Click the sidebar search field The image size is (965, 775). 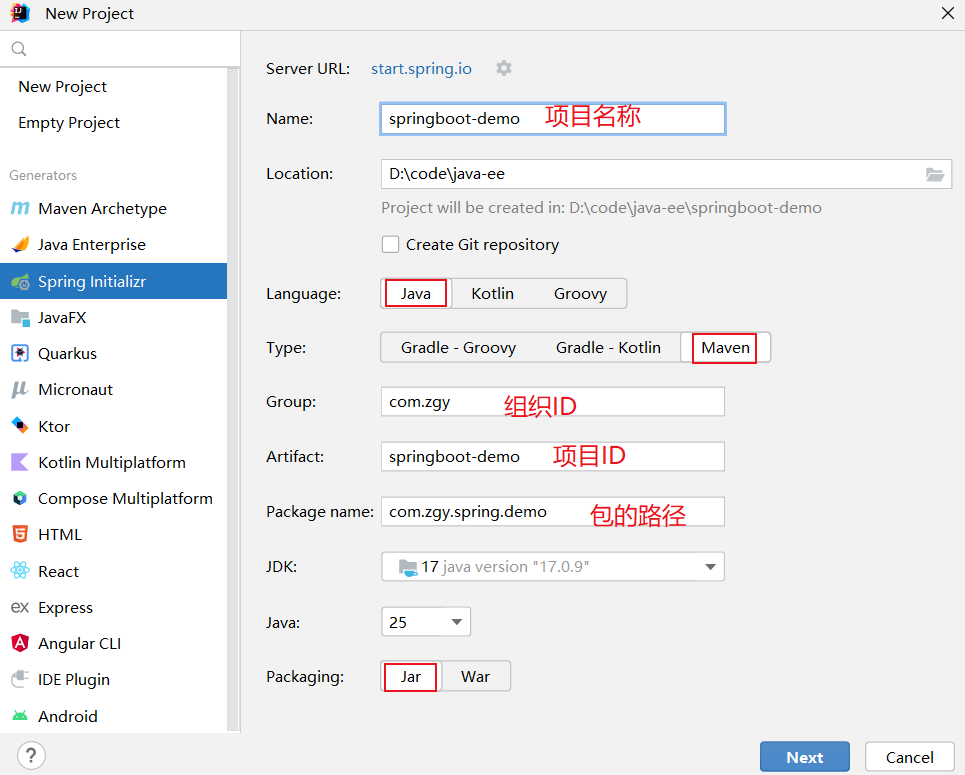pos(120,49)
